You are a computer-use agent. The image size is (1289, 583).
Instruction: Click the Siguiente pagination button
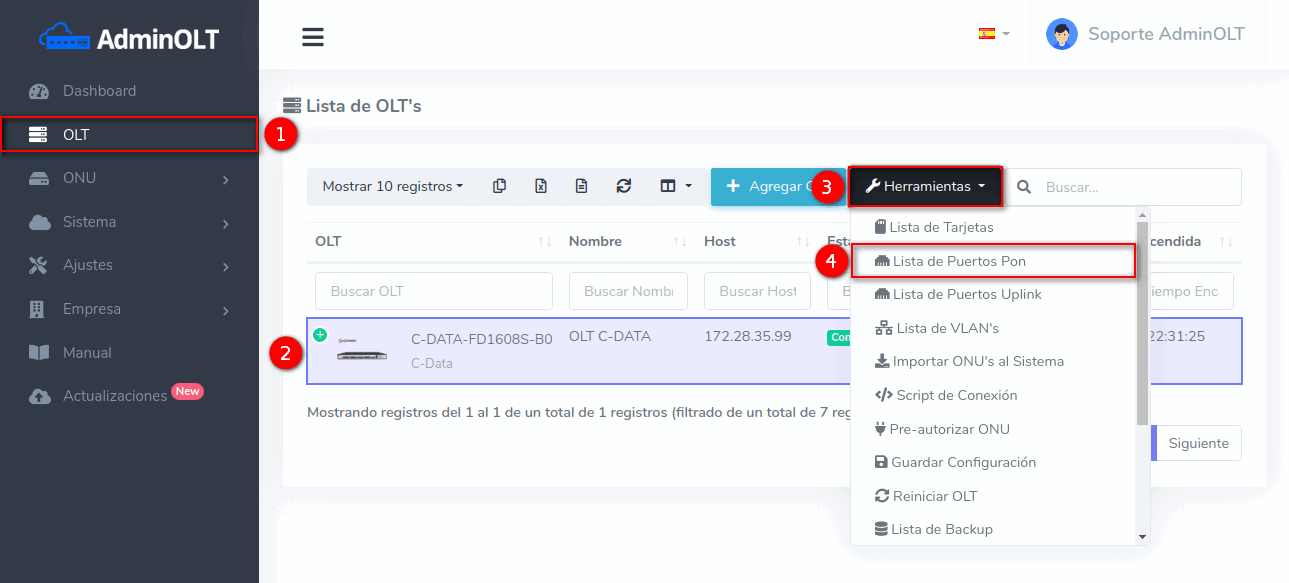[1197, 443]
